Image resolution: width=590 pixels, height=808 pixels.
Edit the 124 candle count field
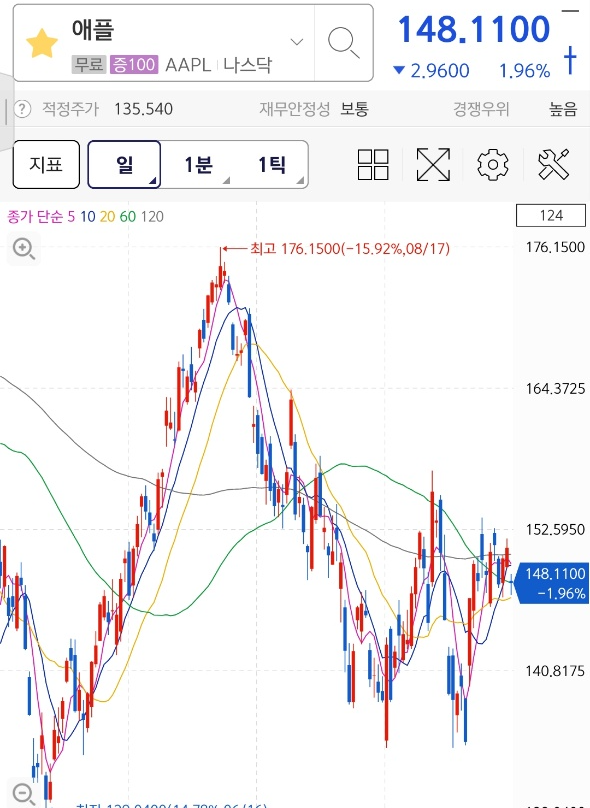(551, 215)
